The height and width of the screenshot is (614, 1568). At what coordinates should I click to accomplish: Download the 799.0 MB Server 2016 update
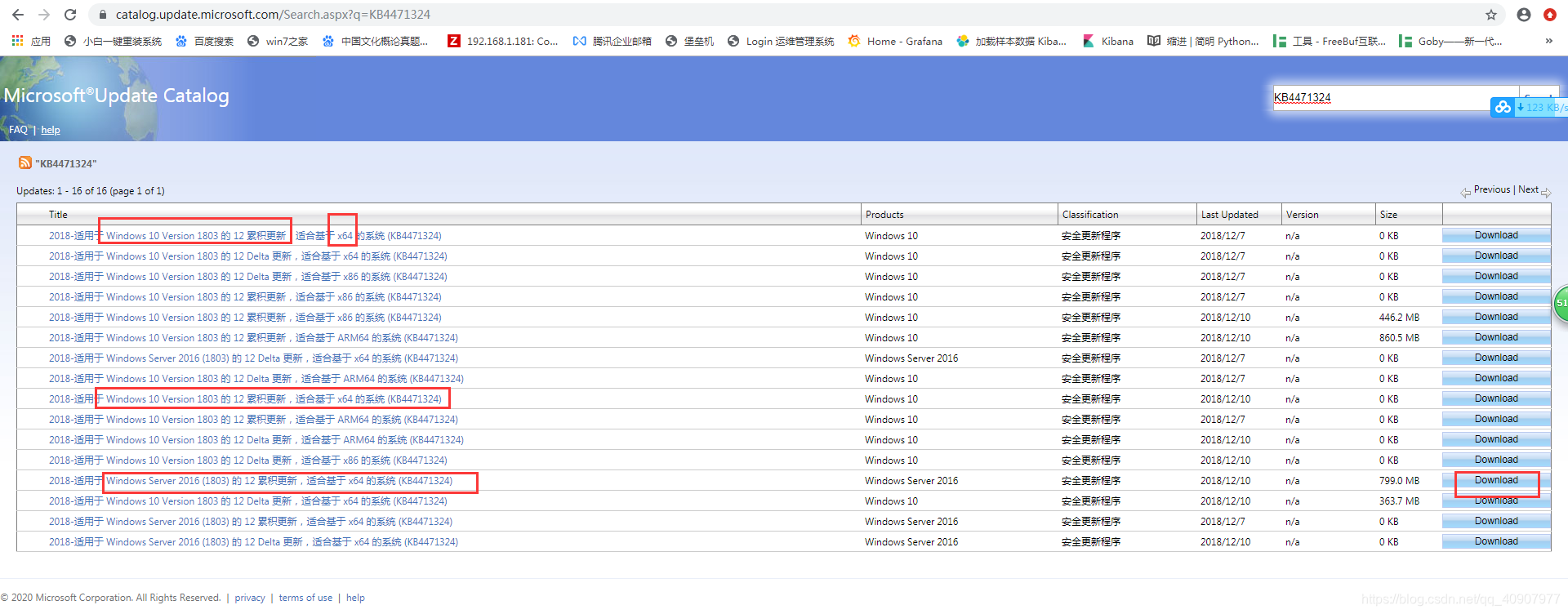[x=1496, y=480]
